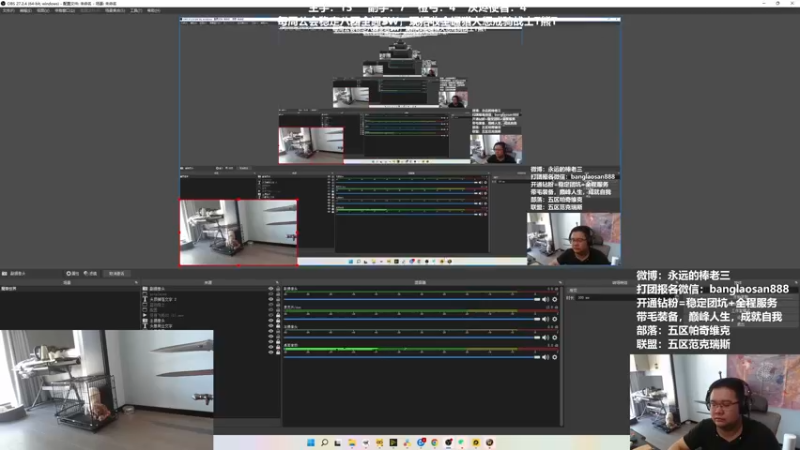The height and width of the screenshot is (450, 800).
Task: Adjust volume slider of active fourth mixer channel
Action: (x=412, y=357)
